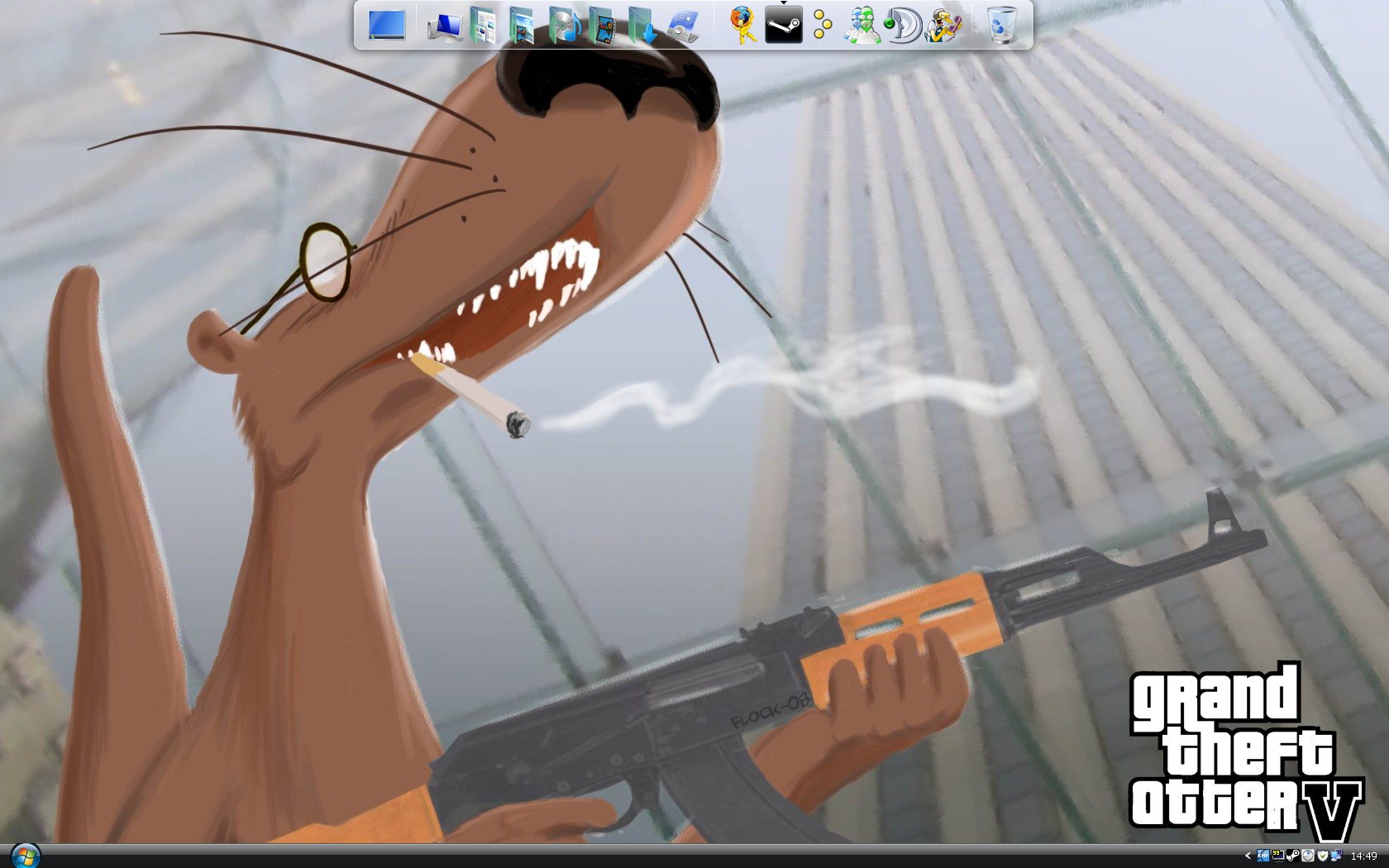Open the Computer icon in the dock
The width and height of the screenshot is (1389, 868).
click(445, 27)
